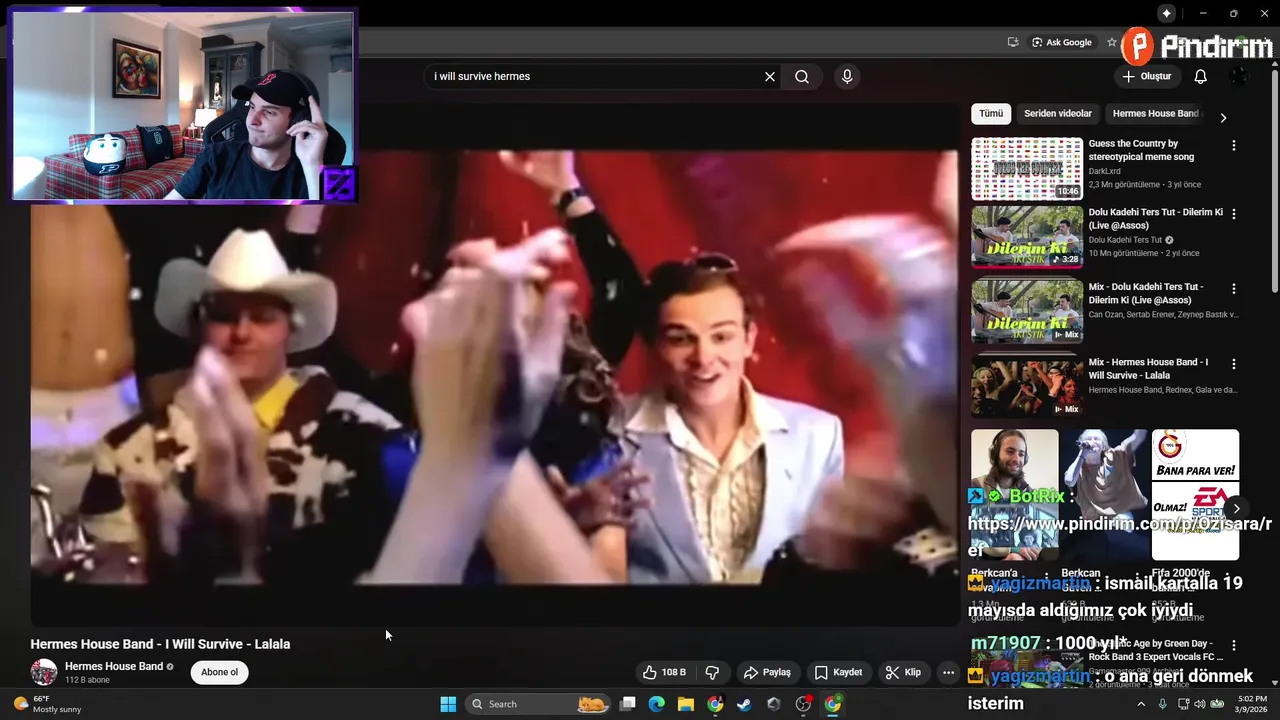Open the Unity hub icon on the taskbar

pos(773,704)
